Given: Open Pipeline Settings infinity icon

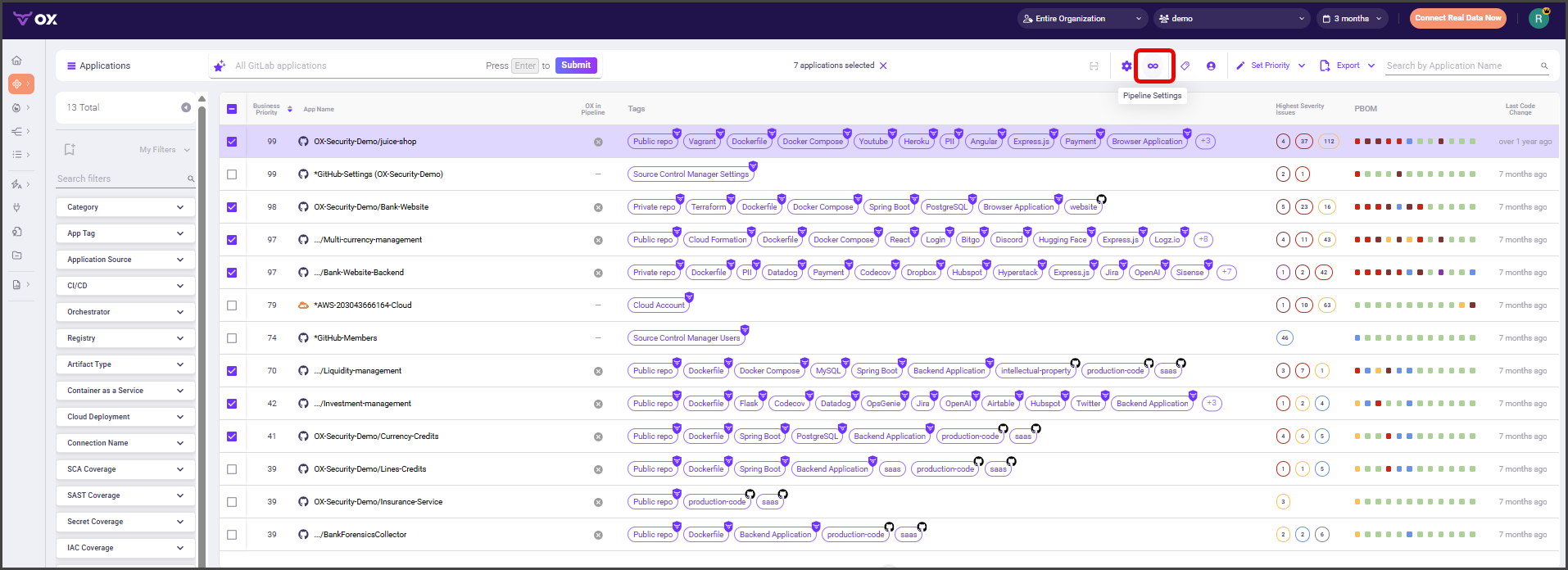Looking at the screenshot, I should [x=1153, y=66].
